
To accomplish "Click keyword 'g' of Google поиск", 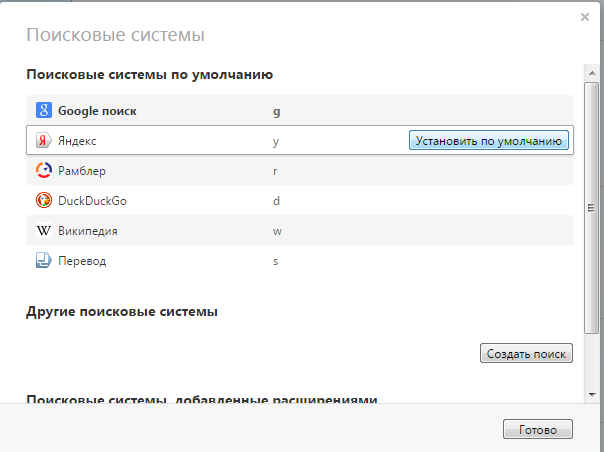I will (276, 111).
